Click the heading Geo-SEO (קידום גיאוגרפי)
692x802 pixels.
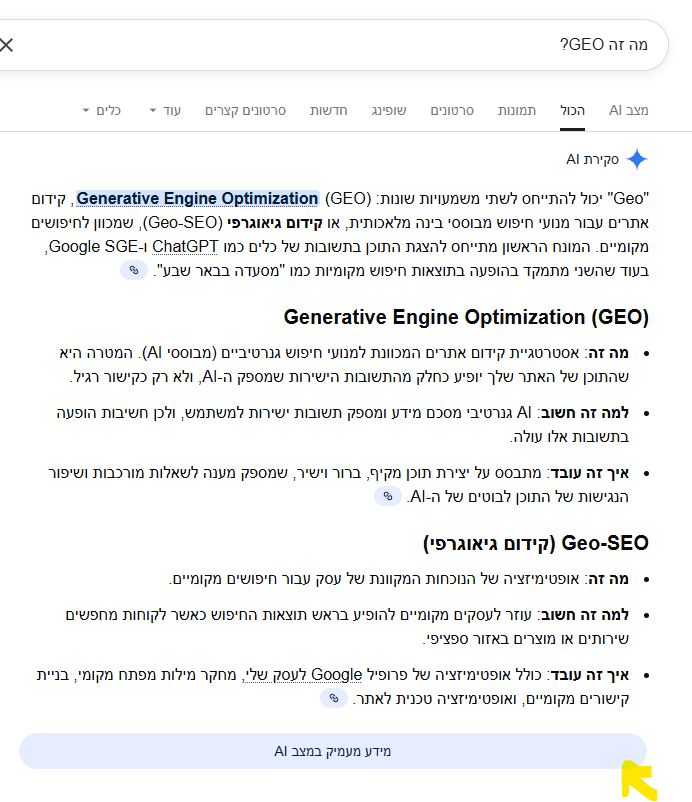click(x=536, y=543)
